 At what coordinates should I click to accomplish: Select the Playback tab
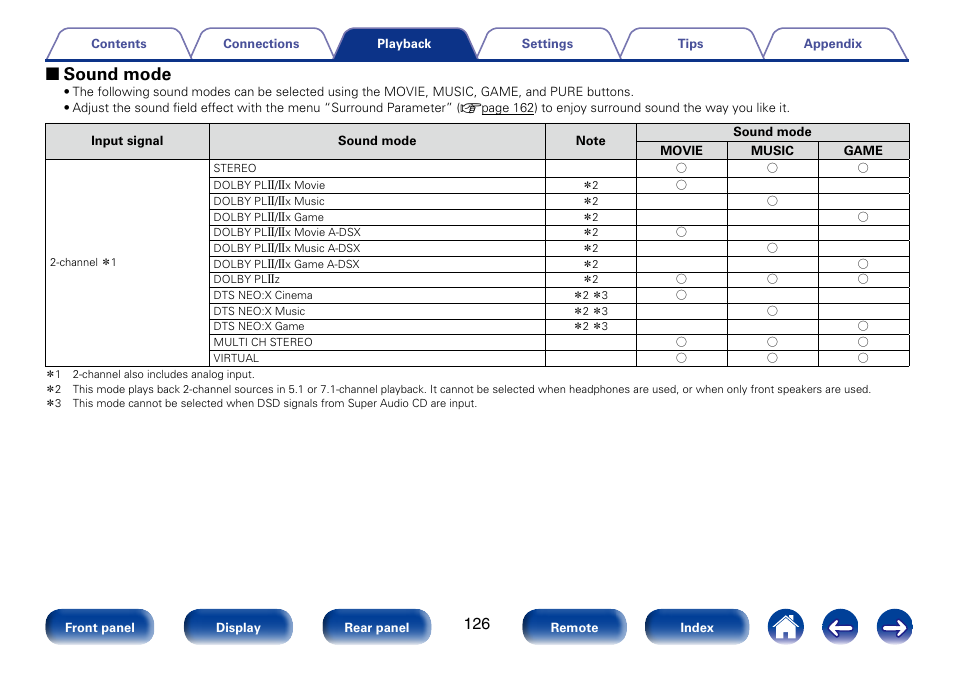[x=404, y=44]
